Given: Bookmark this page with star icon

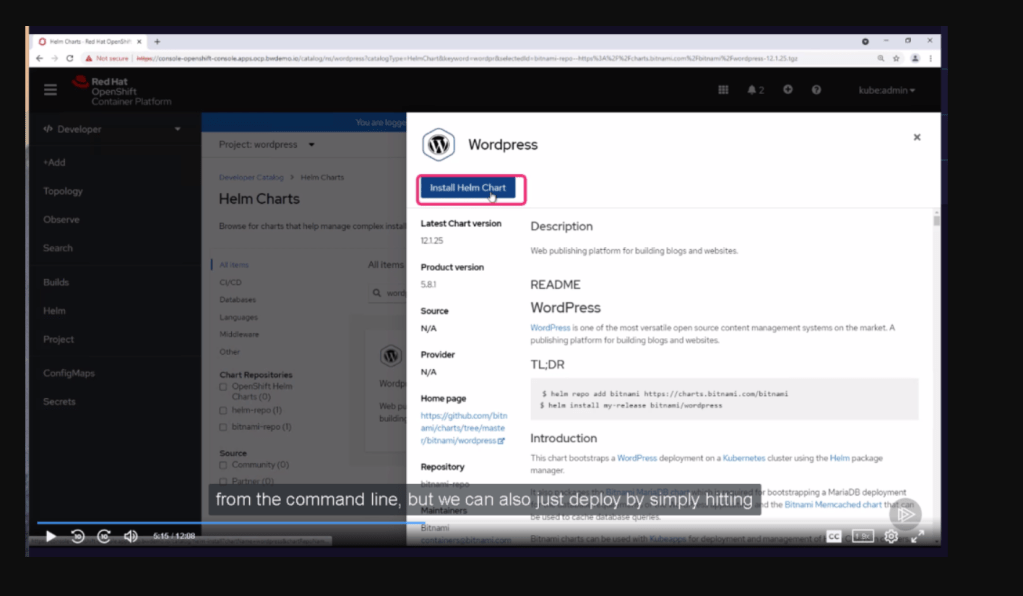Looking at the screenshot, I should pyautogui.click(x=896, y=58).
